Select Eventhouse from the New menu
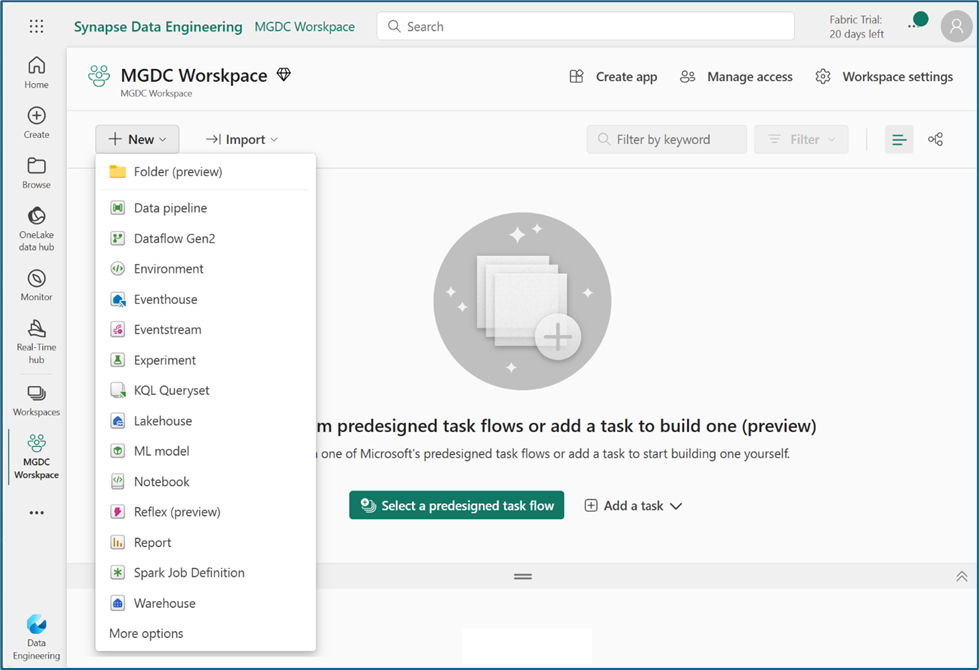Image resolution: width=979 pixels, height=670 pixels. coord(206,299)
